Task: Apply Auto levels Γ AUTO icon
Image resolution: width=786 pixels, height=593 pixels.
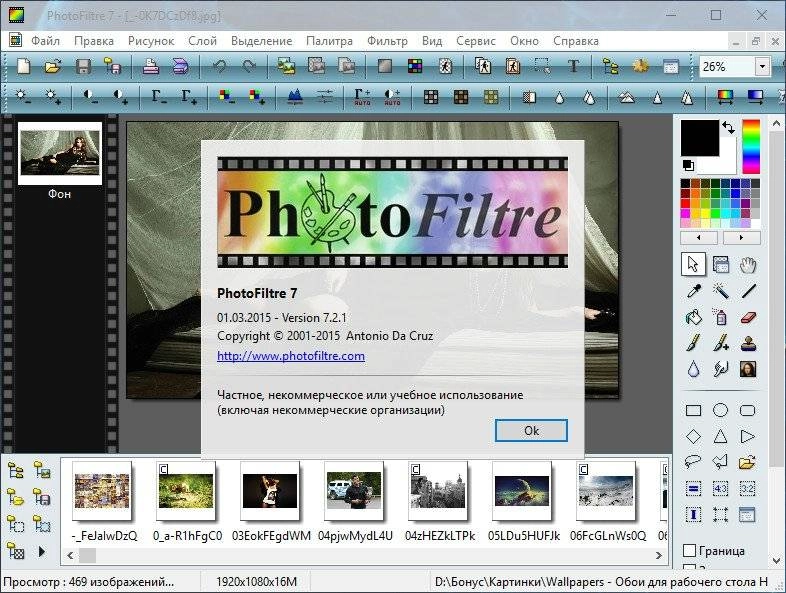Action: (362, 96)
